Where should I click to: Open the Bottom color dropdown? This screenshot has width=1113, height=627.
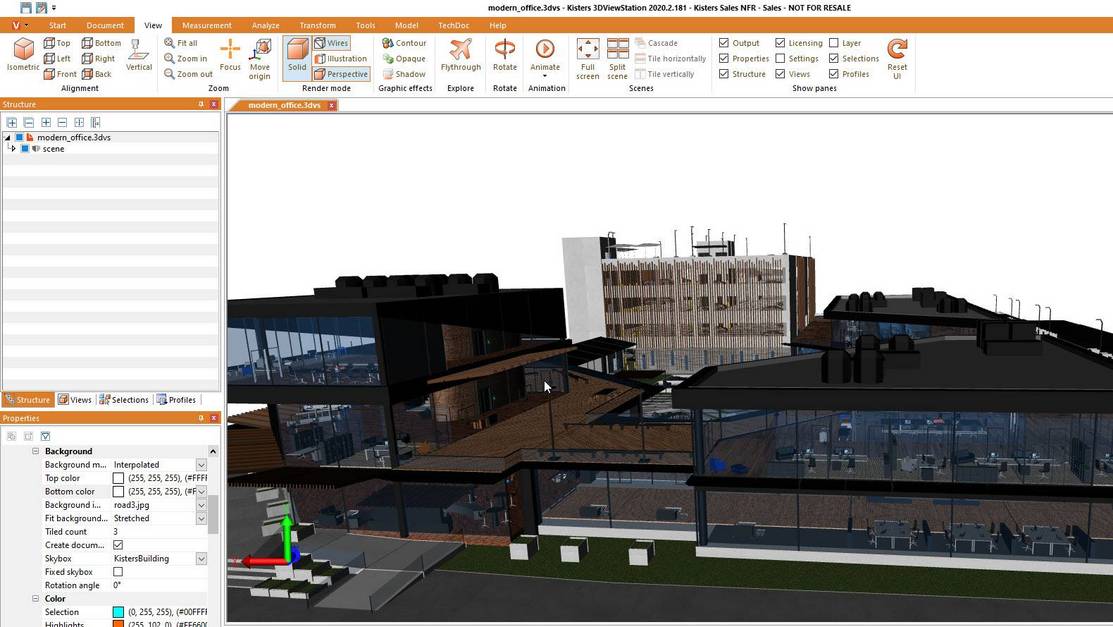click(x=202, y=491)
